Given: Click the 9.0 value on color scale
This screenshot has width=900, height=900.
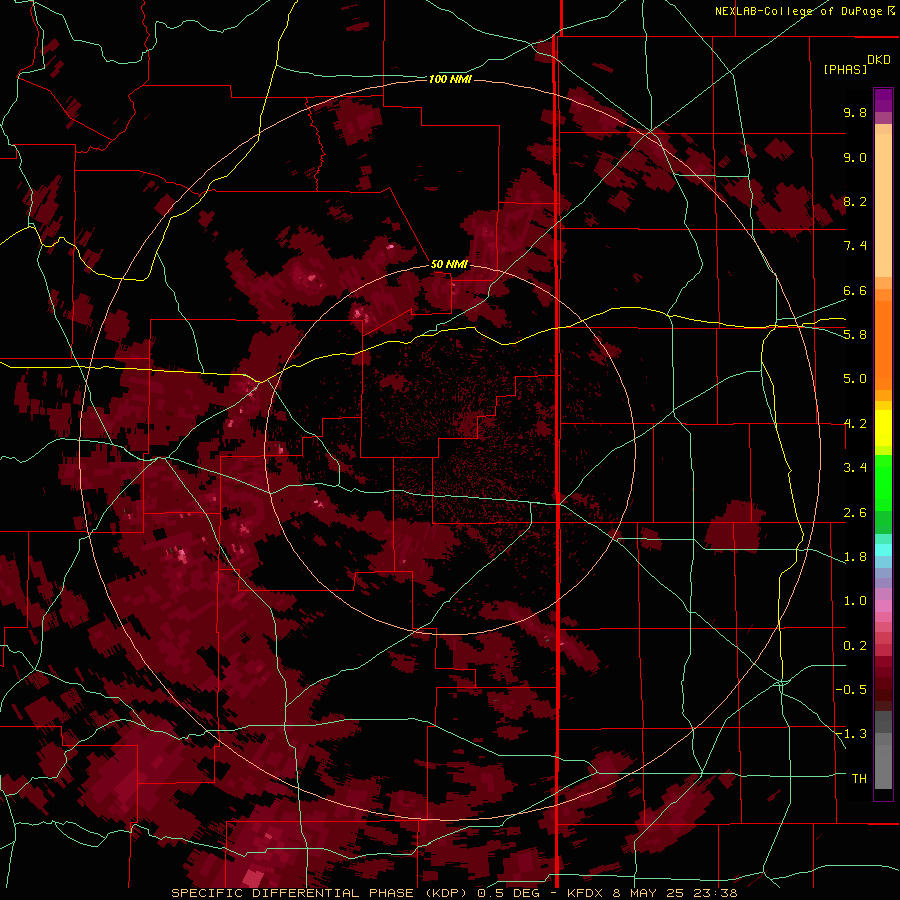Looking at the screenshot, I should click(855, 157).
